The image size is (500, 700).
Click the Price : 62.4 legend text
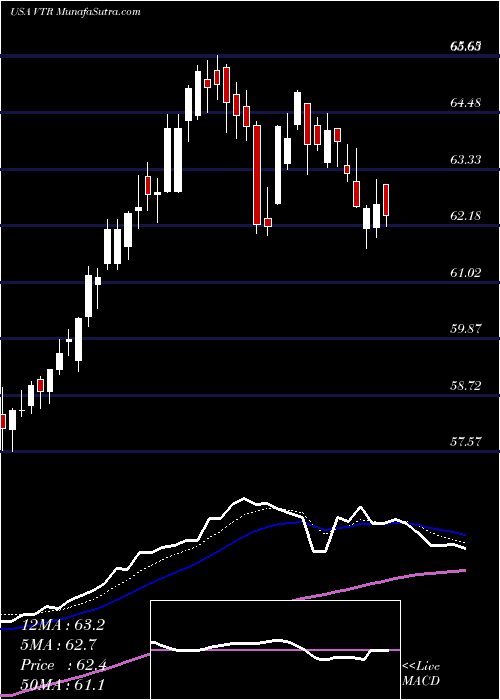(63, 665)
